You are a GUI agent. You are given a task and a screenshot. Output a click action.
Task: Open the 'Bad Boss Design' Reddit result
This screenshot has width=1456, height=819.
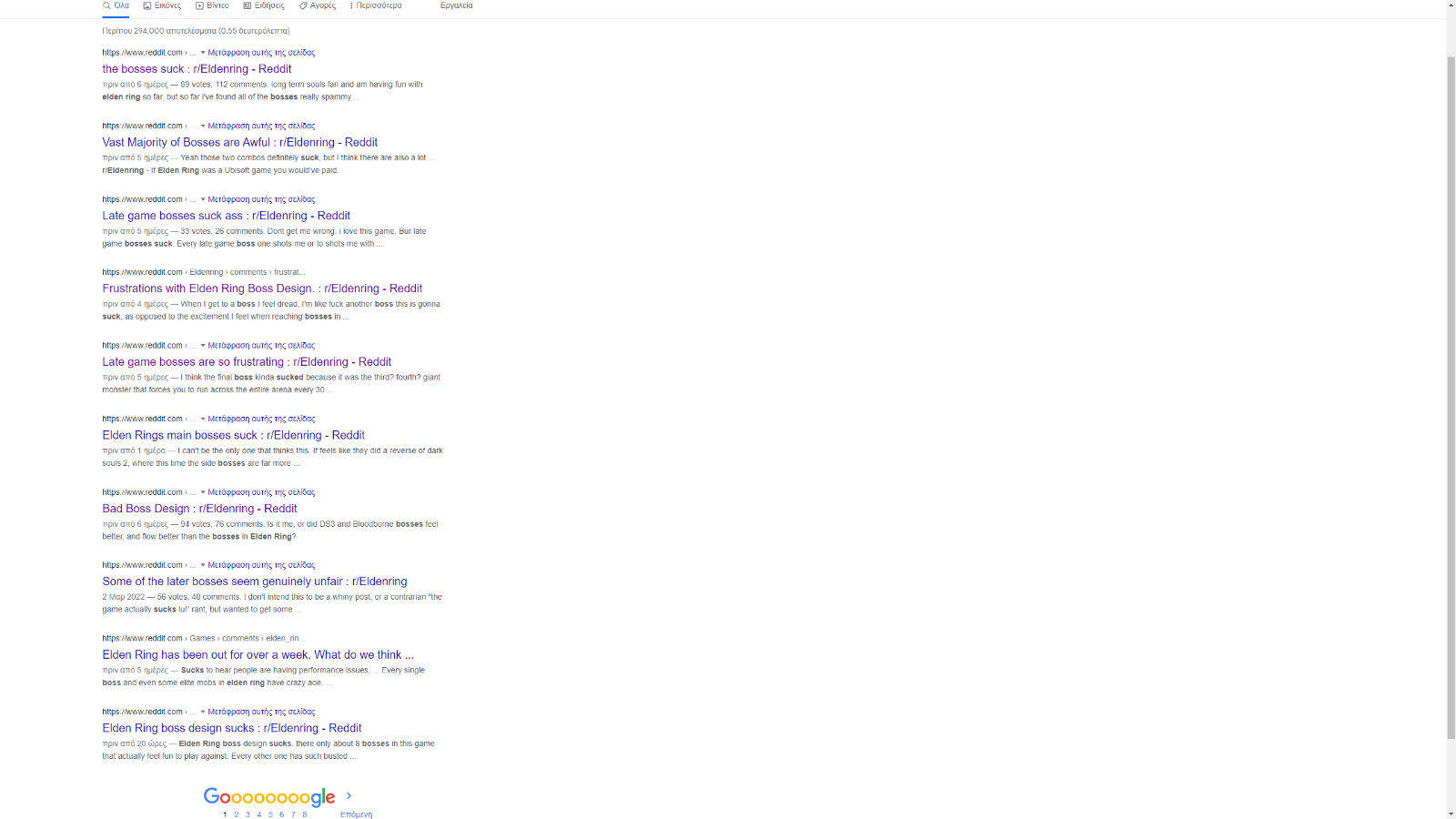(x=199, y=509)
